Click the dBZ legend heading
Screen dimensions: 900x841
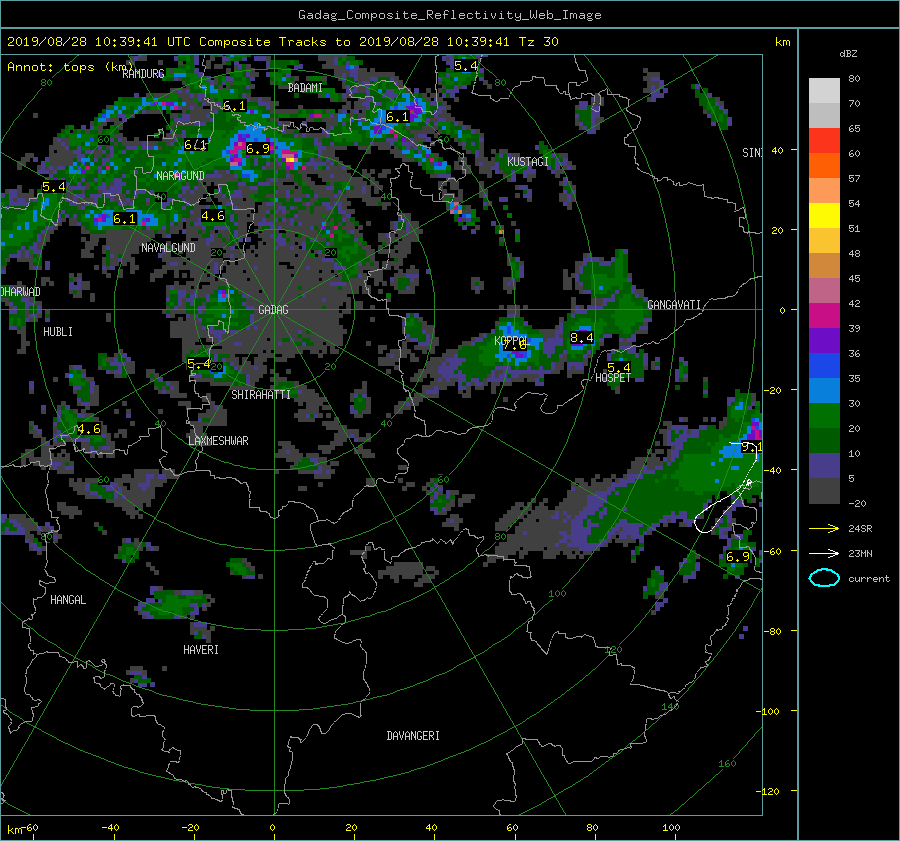tap(848, 54)
